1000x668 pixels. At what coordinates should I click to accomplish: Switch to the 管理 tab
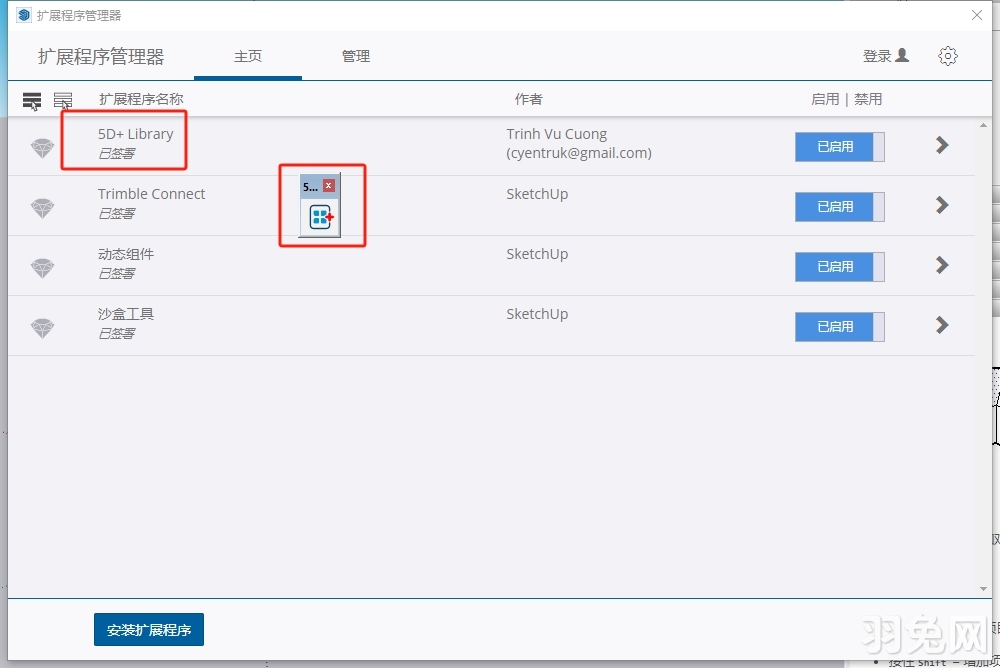coord(356,57)
